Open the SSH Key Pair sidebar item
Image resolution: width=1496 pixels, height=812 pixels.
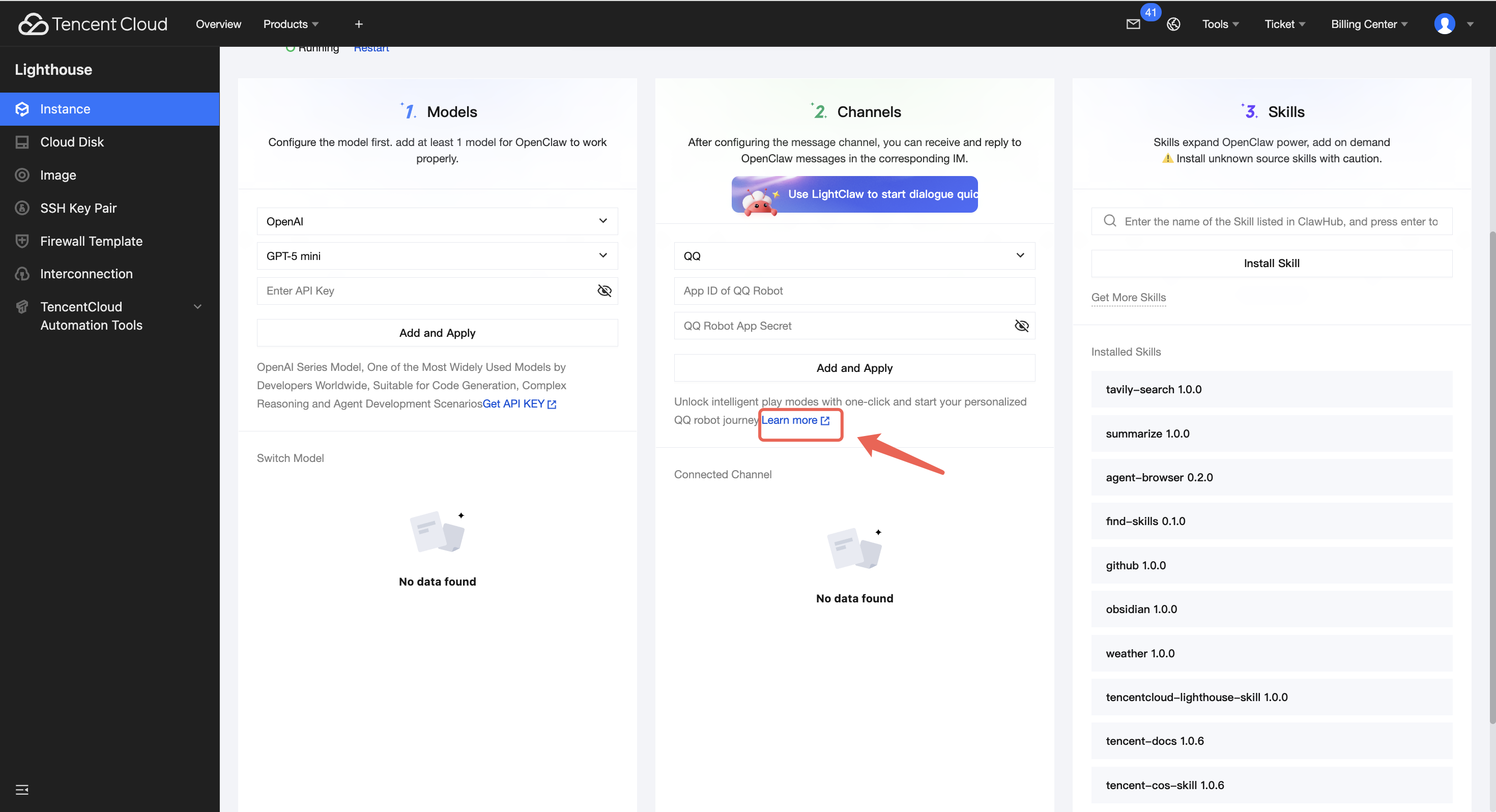tap(78, 208)
